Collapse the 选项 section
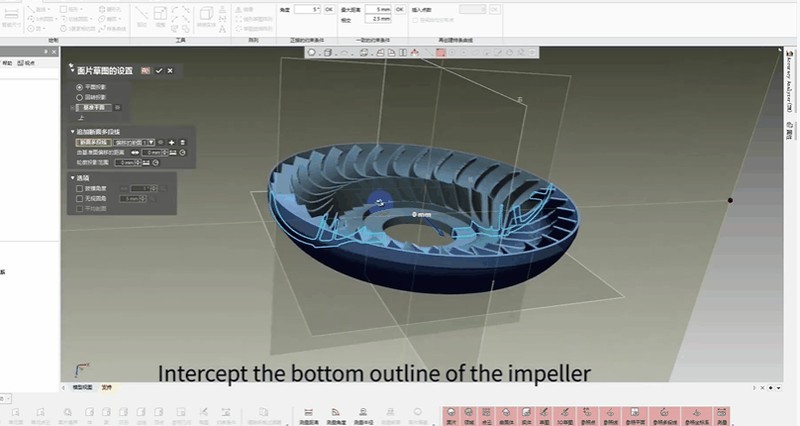The width and height of the screenshot is (800, 426). tap(72, 178)
